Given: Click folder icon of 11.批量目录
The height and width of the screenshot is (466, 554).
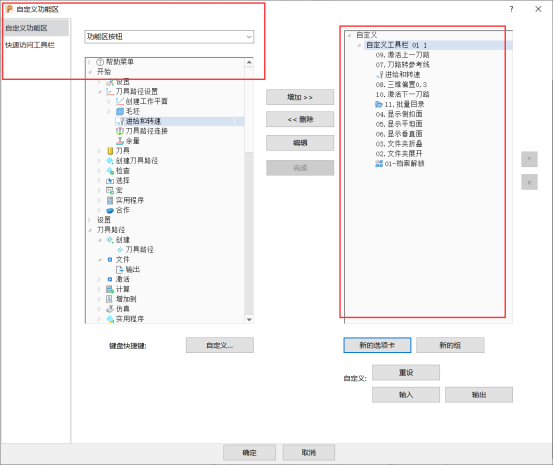Looking at the screenshot, I should pyautogui.click(x=379, y=104).
